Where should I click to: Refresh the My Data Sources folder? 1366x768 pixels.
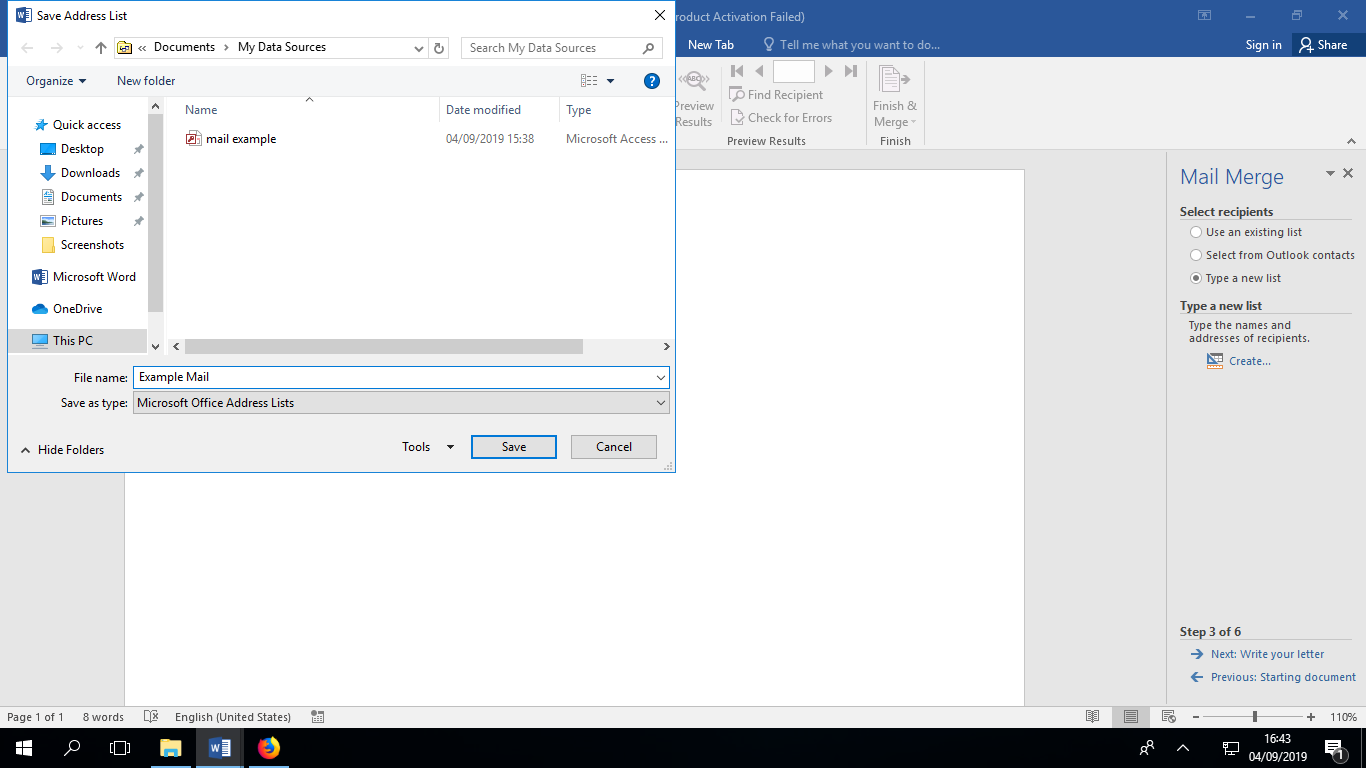439,48
